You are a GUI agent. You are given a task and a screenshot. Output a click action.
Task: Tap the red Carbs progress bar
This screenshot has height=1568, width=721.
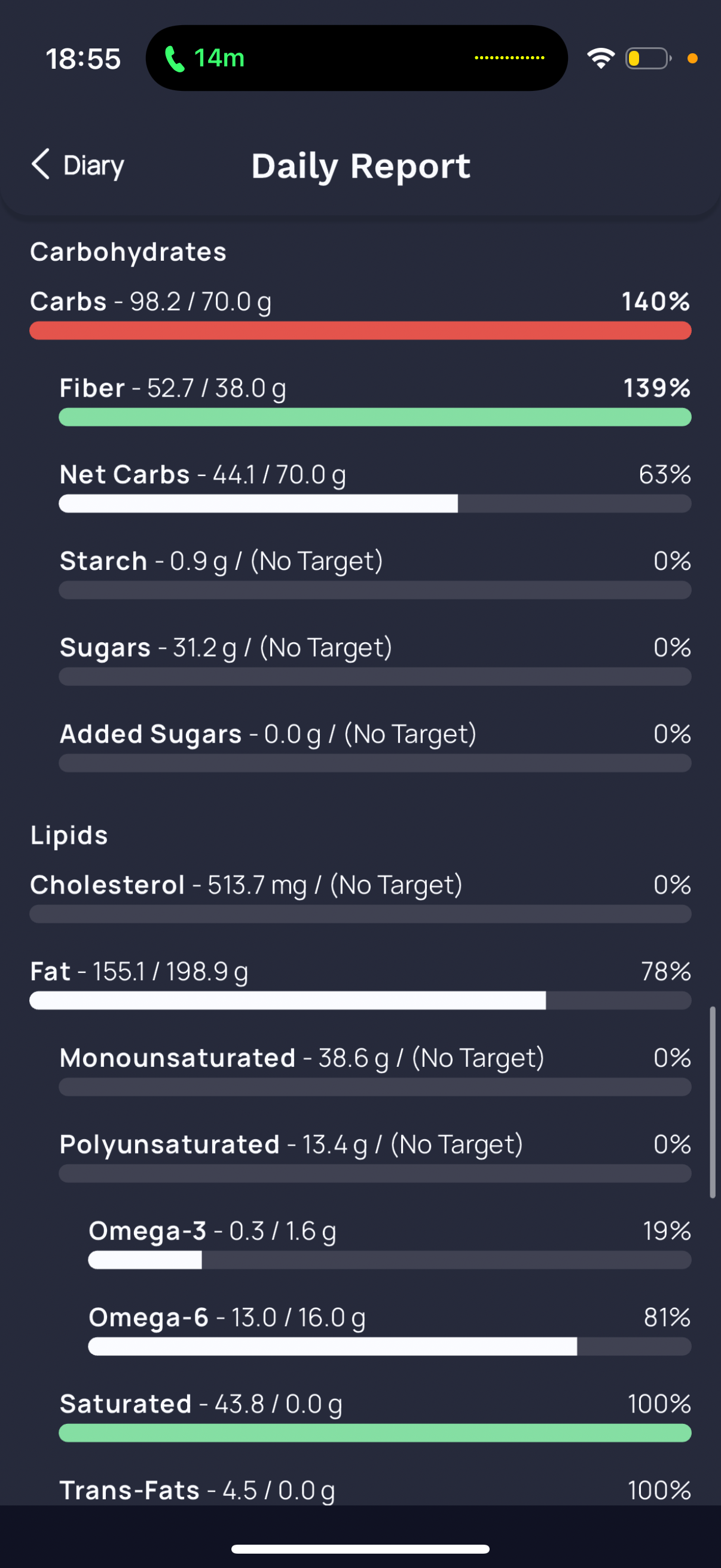[360, 331]
